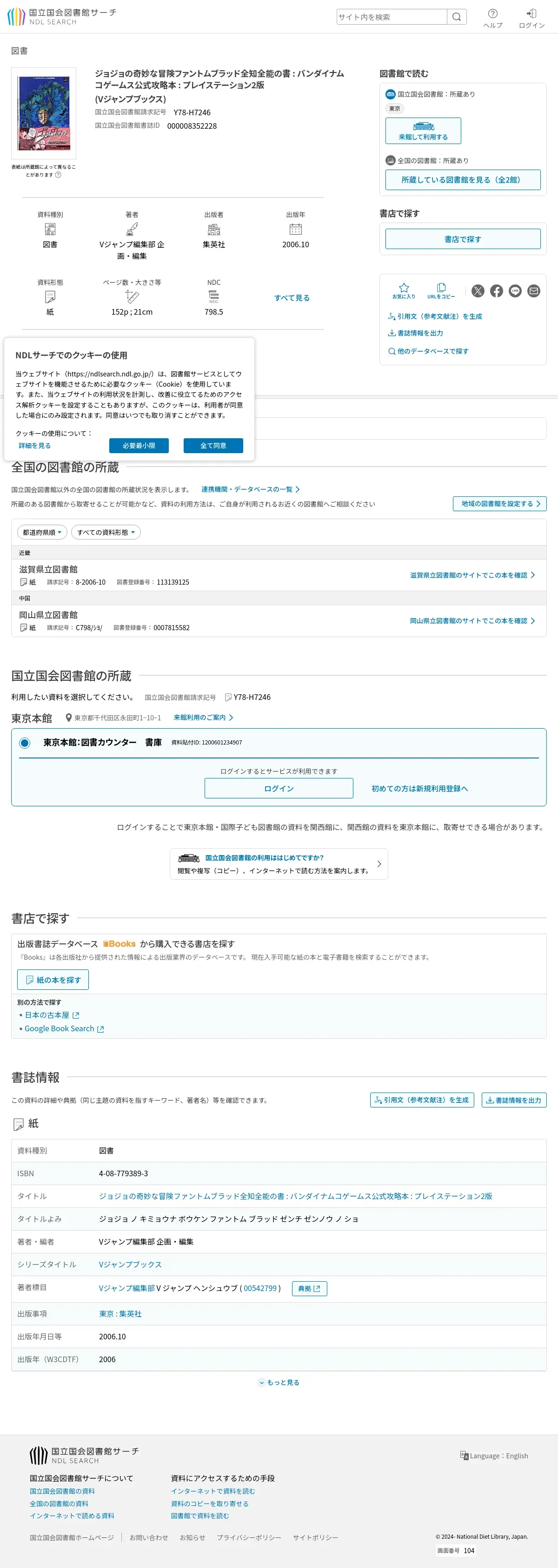This screenshot has width=558, height=1568.
Task: Open the ヘルプ help icon
Action: [493, 18]
